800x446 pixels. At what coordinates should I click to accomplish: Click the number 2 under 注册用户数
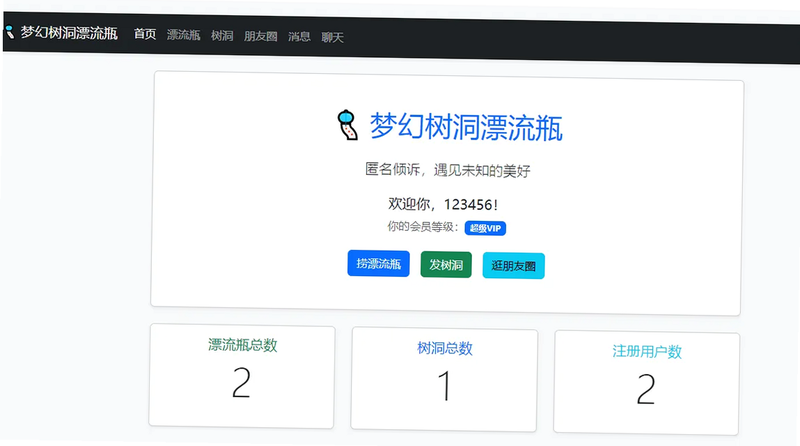coord(646,389)
